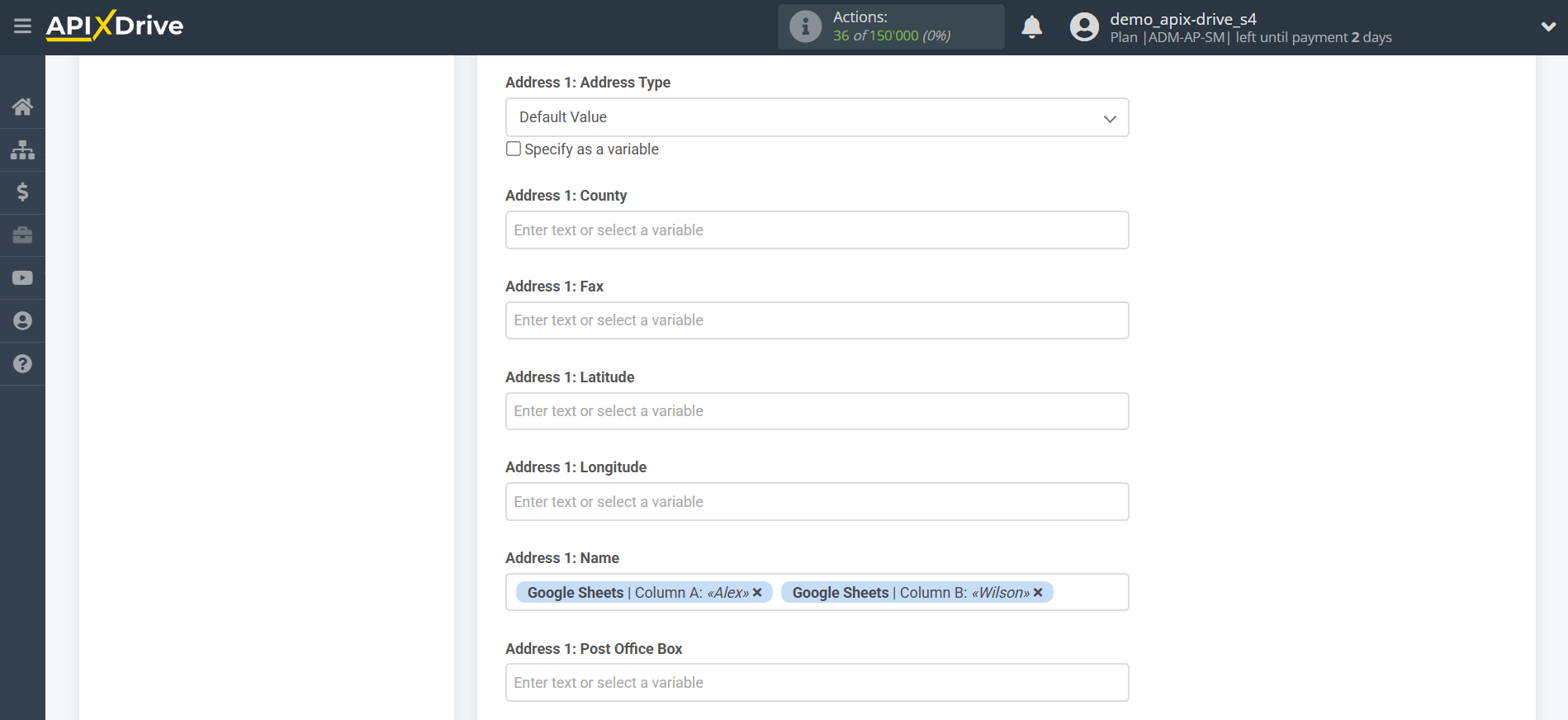Open the Address Type dropdown
This screenshot has width=1568, height=720.
tap(817, 117)
